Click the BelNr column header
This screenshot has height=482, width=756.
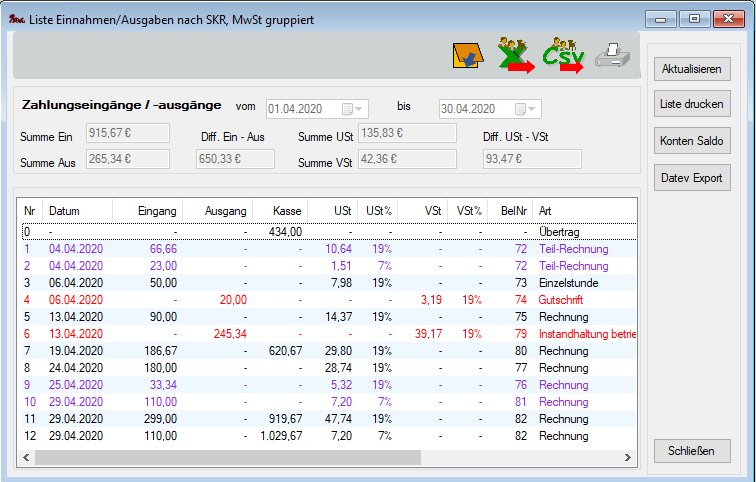click(x=512, y=211)
